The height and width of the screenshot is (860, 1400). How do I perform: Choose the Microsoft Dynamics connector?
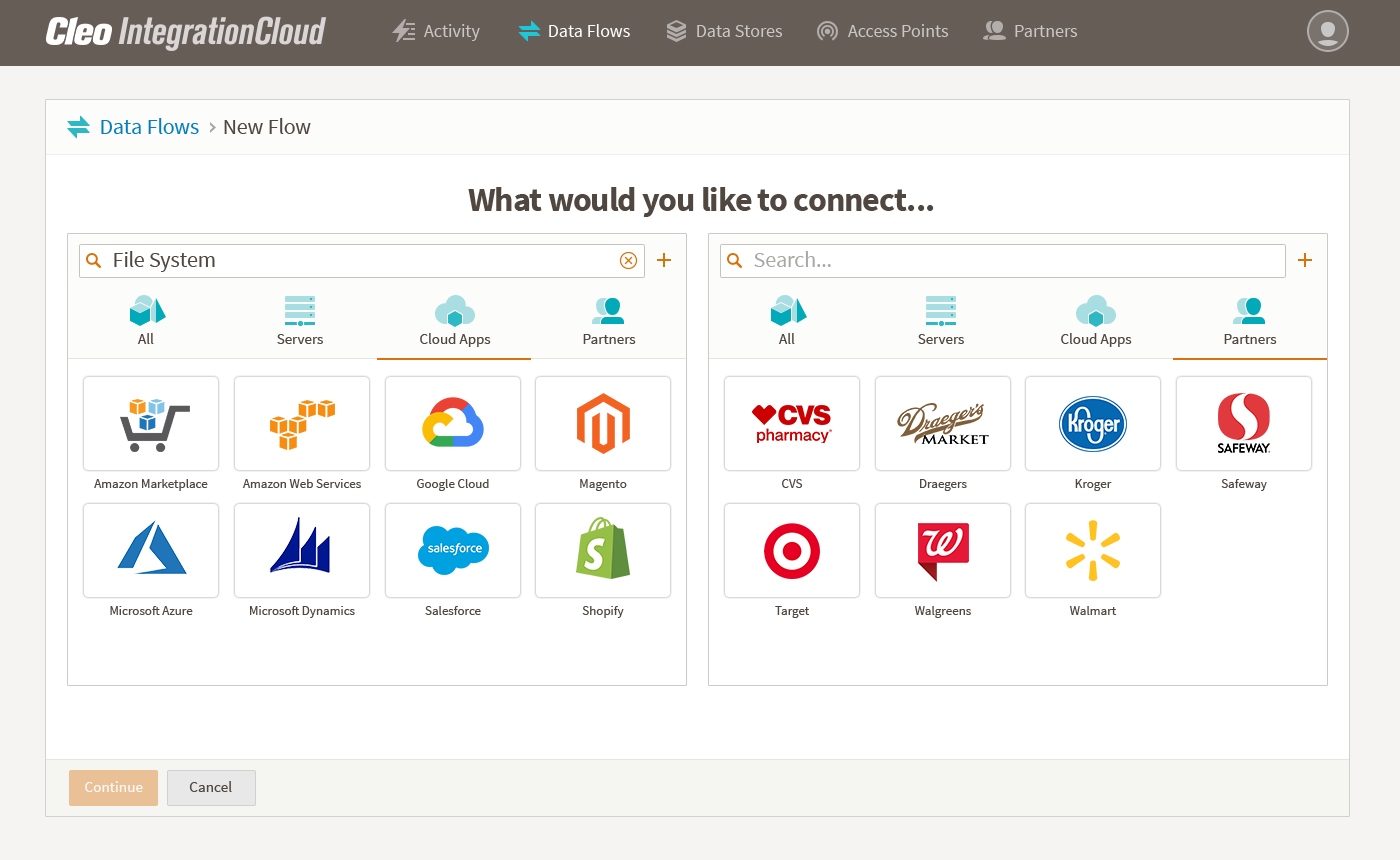click(x=302, y=550)
